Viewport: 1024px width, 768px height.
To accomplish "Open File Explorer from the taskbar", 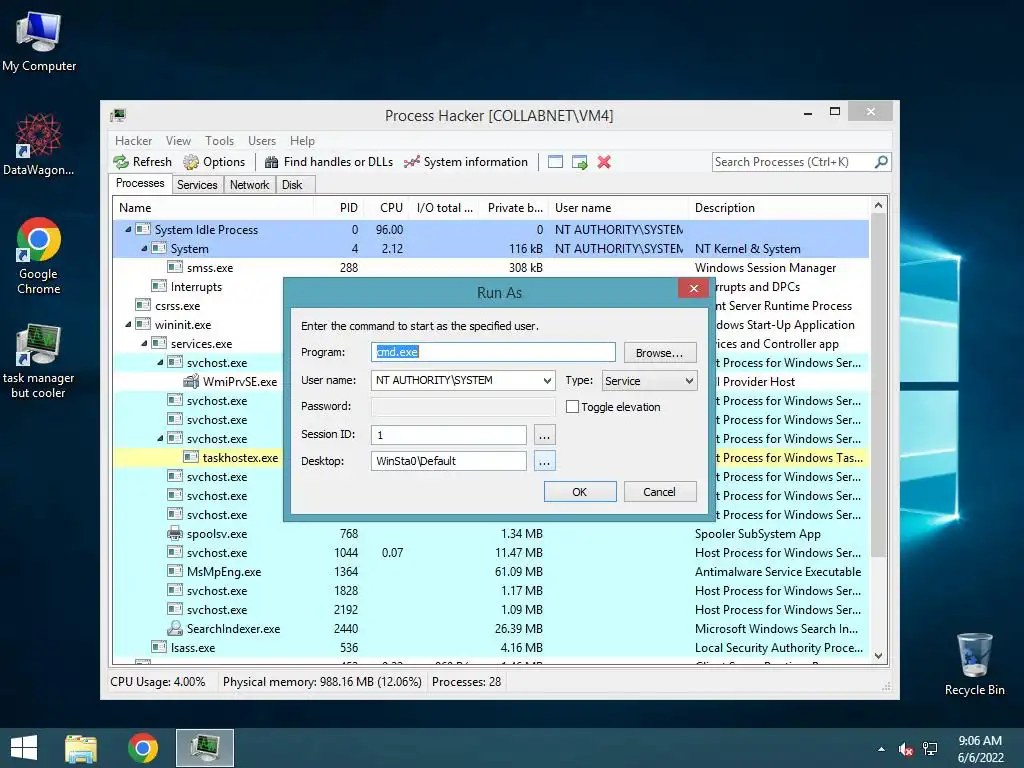I will 81,748.
